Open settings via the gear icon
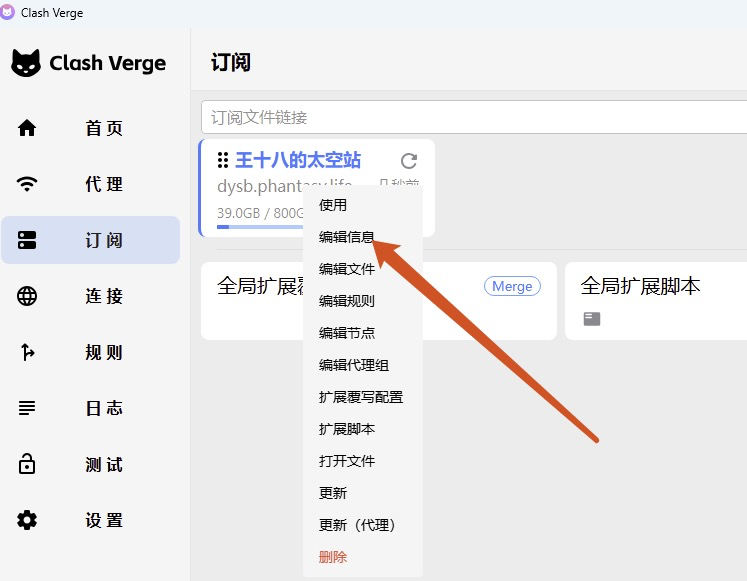This screenshot has height=581, width=747. click(x=27, y=520)
